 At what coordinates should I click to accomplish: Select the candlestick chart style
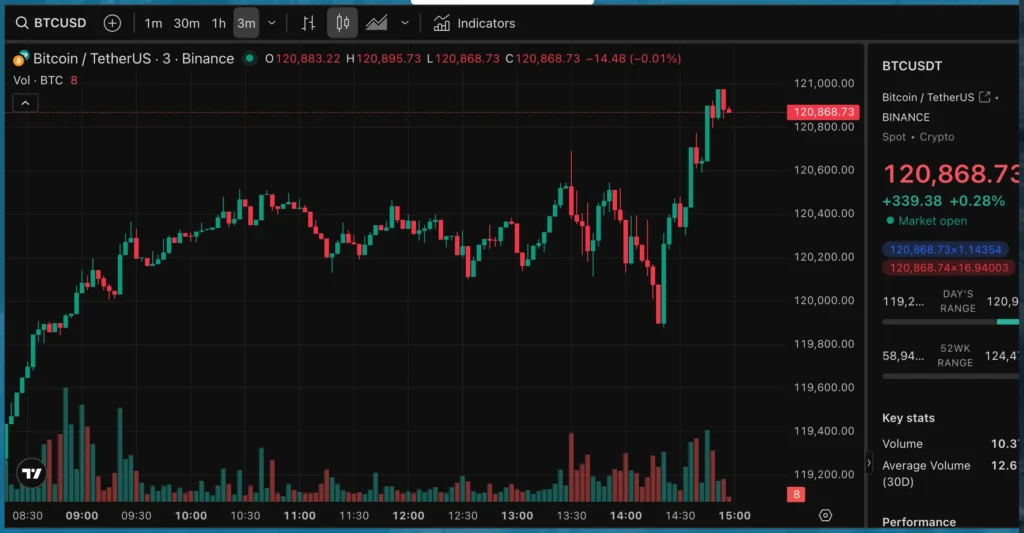pos(342,22)
